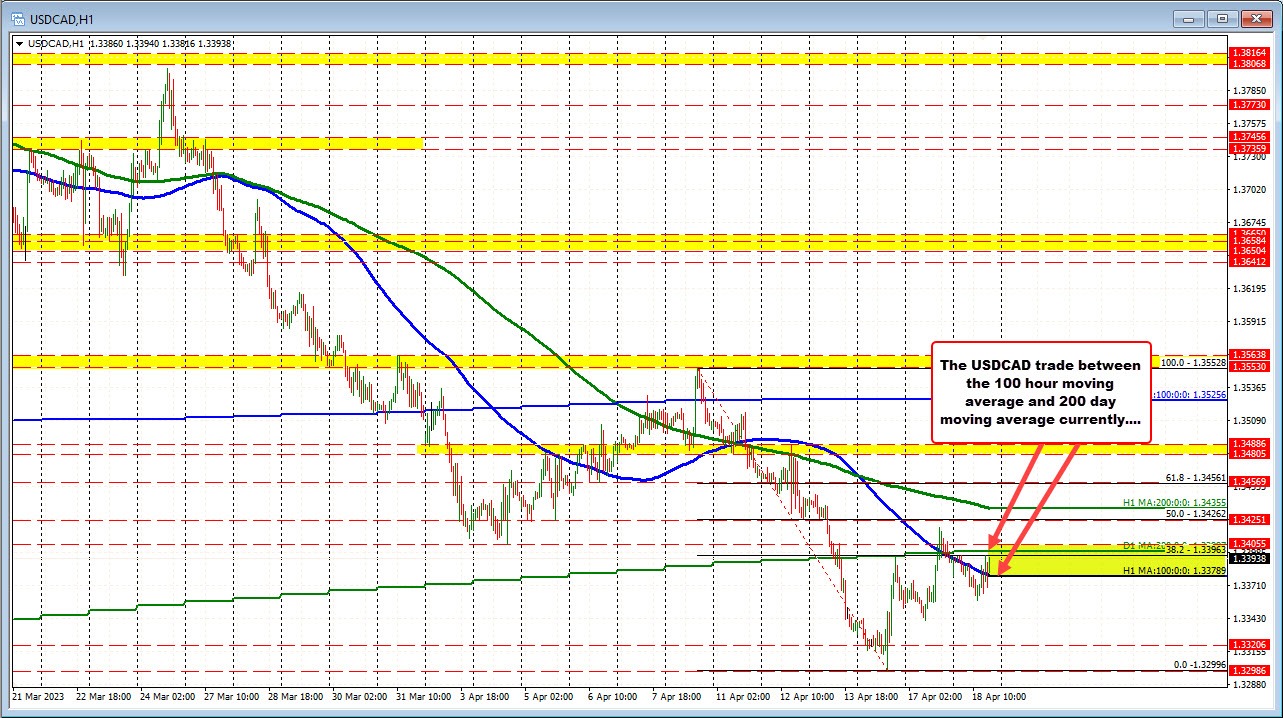
Task: Click the 1.37850 price scale value
Action: pyautogui.click(x=1249, y=89)
